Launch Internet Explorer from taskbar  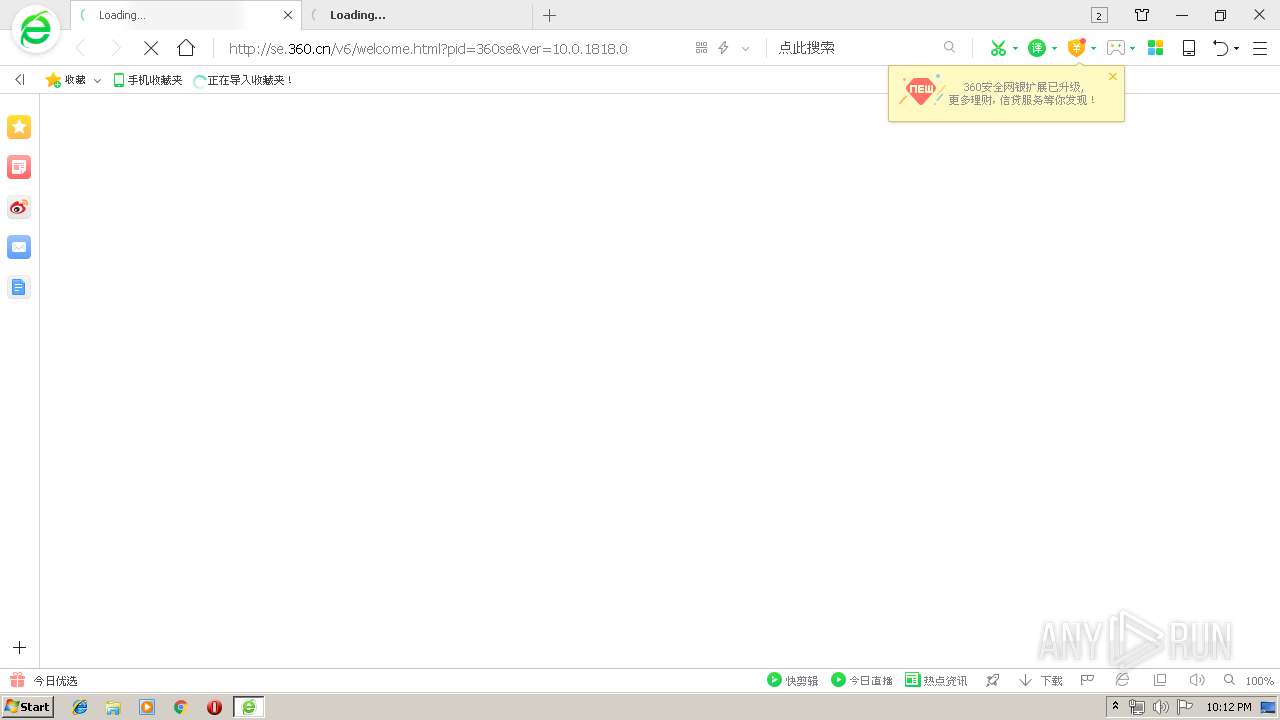[80, 707]
